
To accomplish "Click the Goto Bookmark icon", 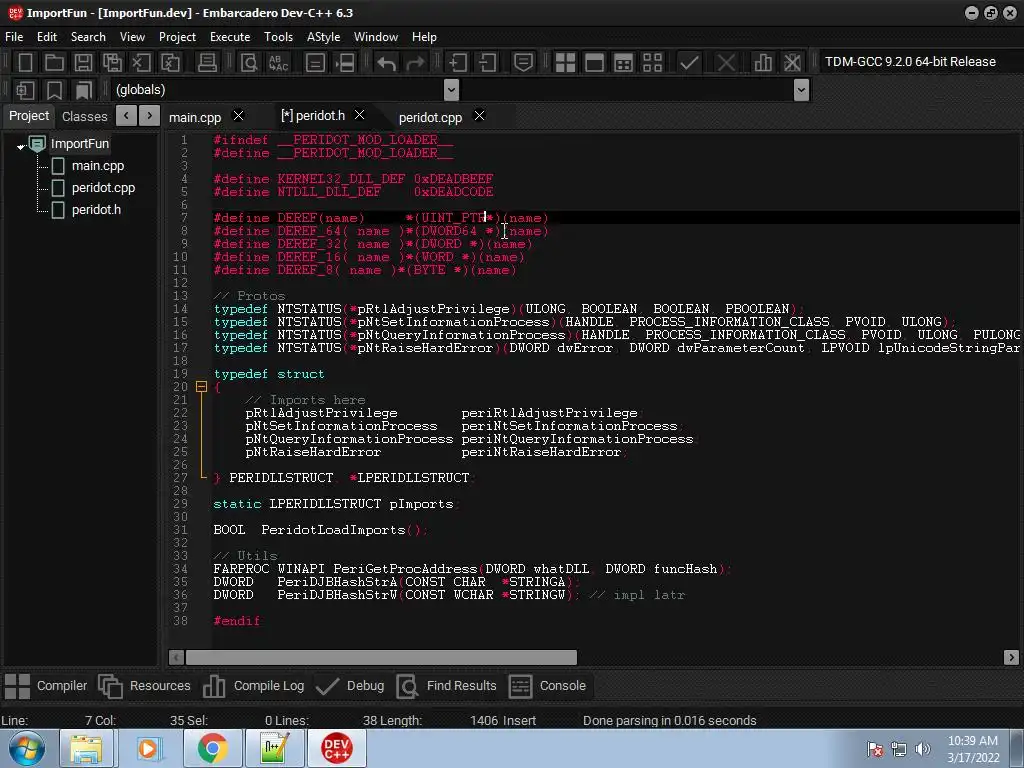I will click(83, 90).
